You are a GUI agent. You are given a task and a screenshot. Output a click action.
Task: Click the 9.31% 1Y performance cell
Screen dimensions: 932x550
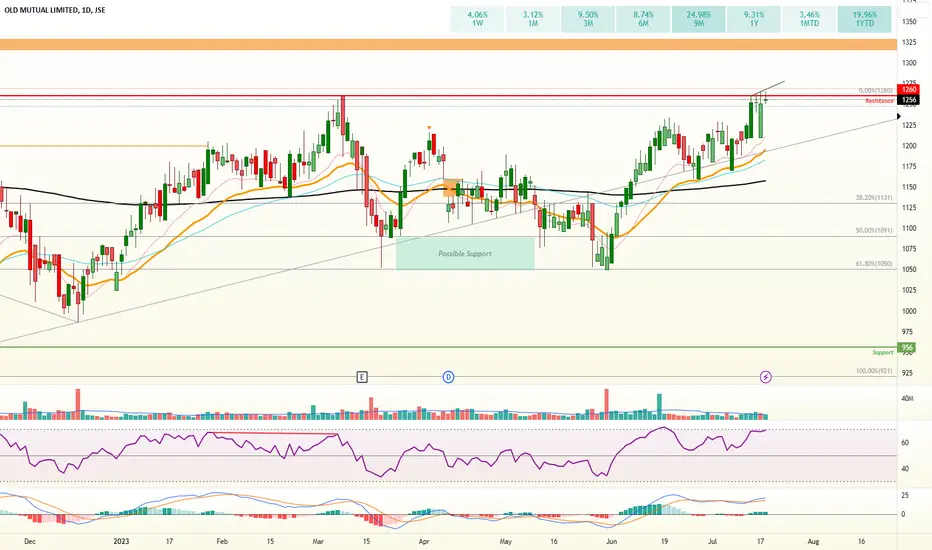[x=754, y=19]
